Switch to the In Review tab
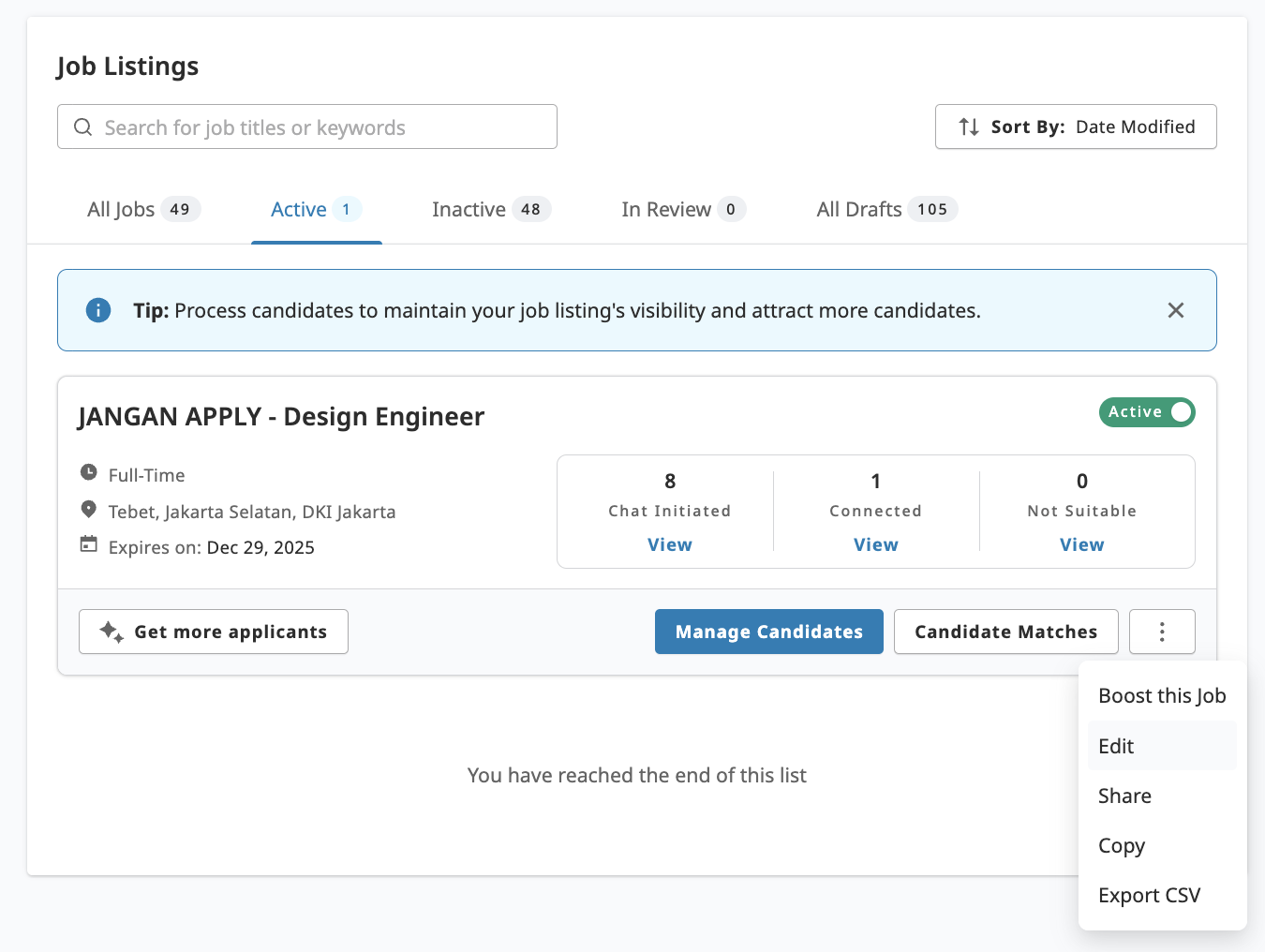 click(x=681, y=209)
